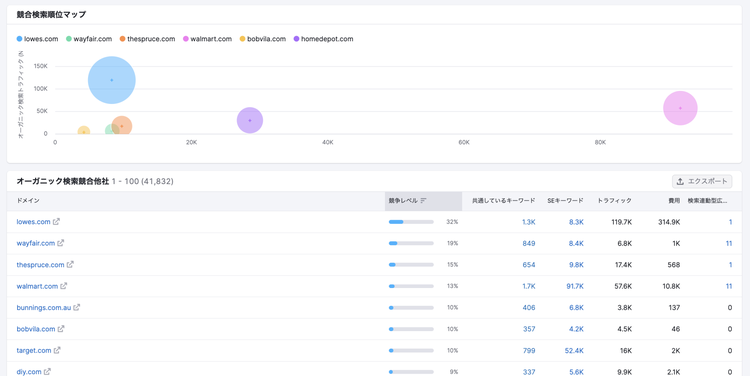
Task: Open target.com common keywords 799
Action: pyautogui.click(x=529, y=350)
